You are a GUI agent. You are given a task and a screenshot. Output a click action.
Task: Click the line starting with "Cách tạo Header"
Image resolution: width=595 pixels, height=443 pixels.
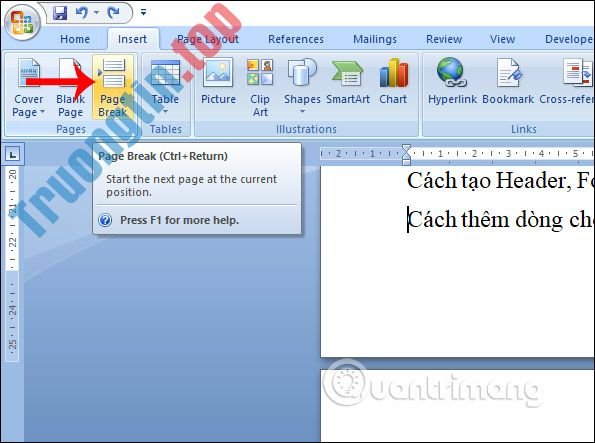(500, 180)
